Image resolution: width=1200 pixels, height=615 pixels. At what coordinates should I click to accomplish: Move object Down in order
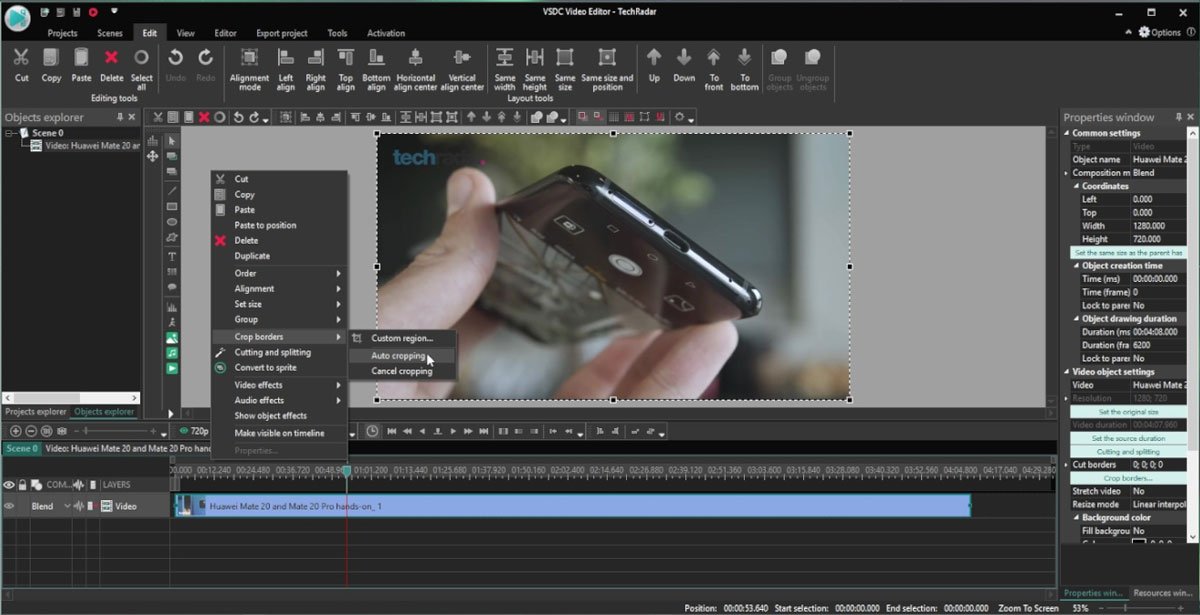[684, 58]
